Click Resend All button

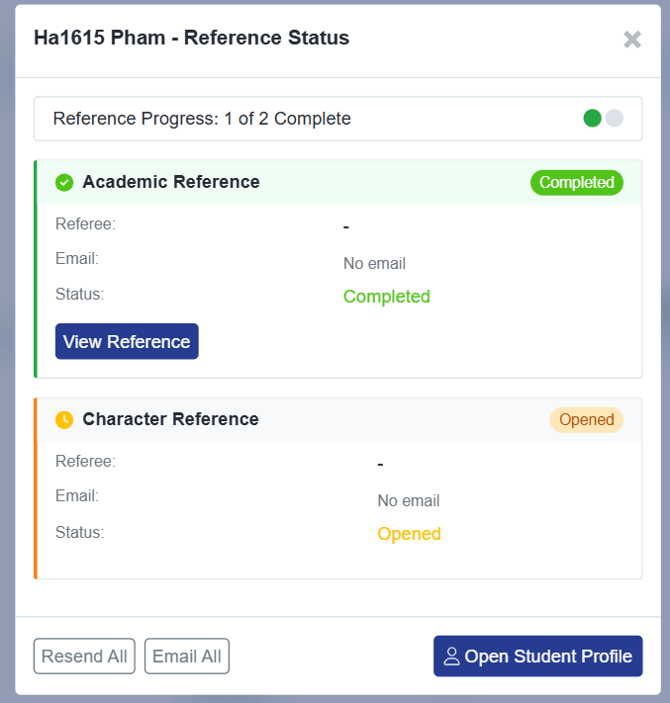84,656
